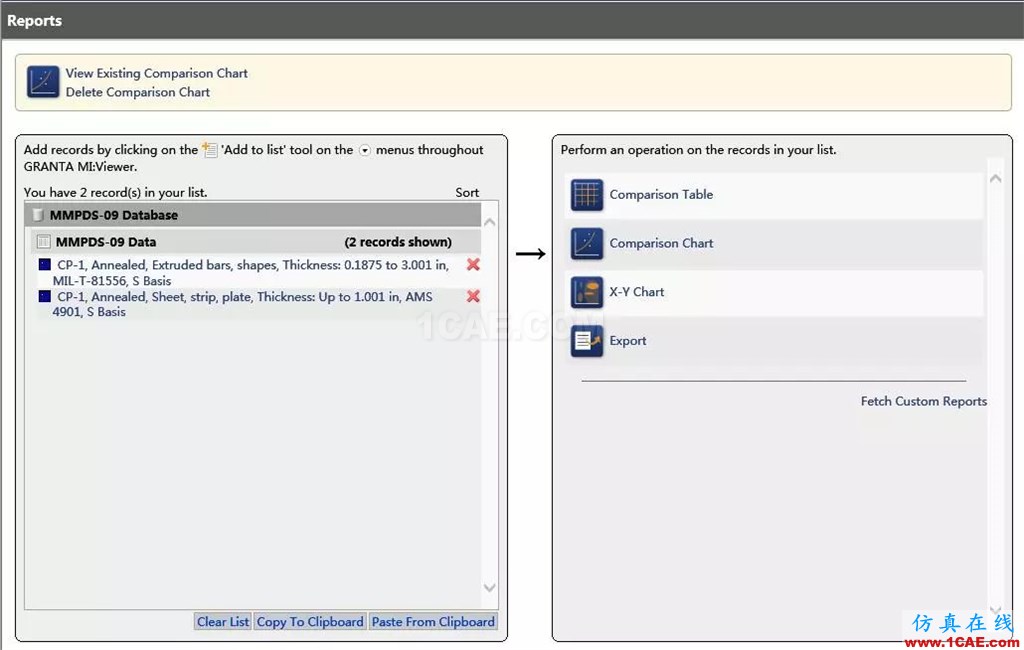The width and height of the screenshot is (1024, 650).
Task: Remove the Extruded bars record with red X
Action: [x=473, y=265]
